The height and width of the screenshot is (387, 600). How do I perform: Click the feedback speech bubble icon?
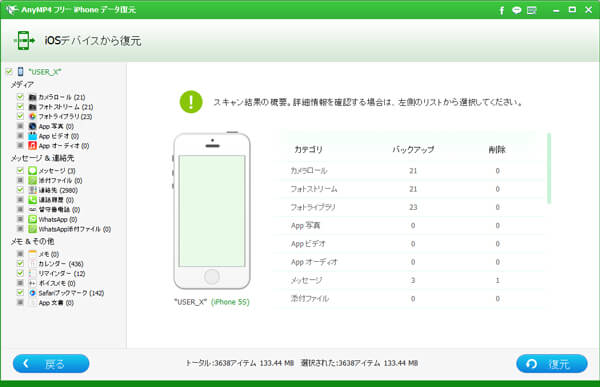(517, 10)
